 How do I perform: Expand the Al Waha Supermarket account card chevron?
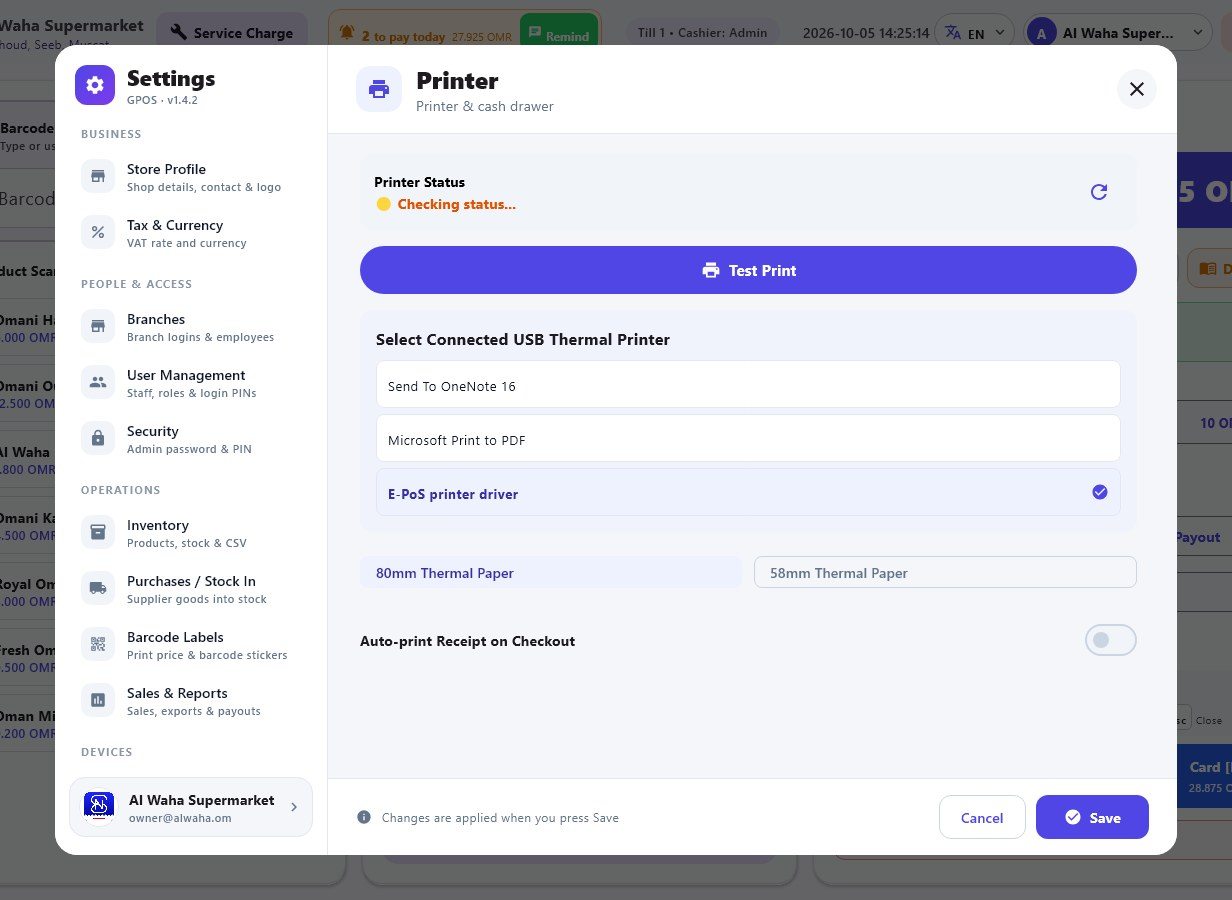[x=294, y=807]
